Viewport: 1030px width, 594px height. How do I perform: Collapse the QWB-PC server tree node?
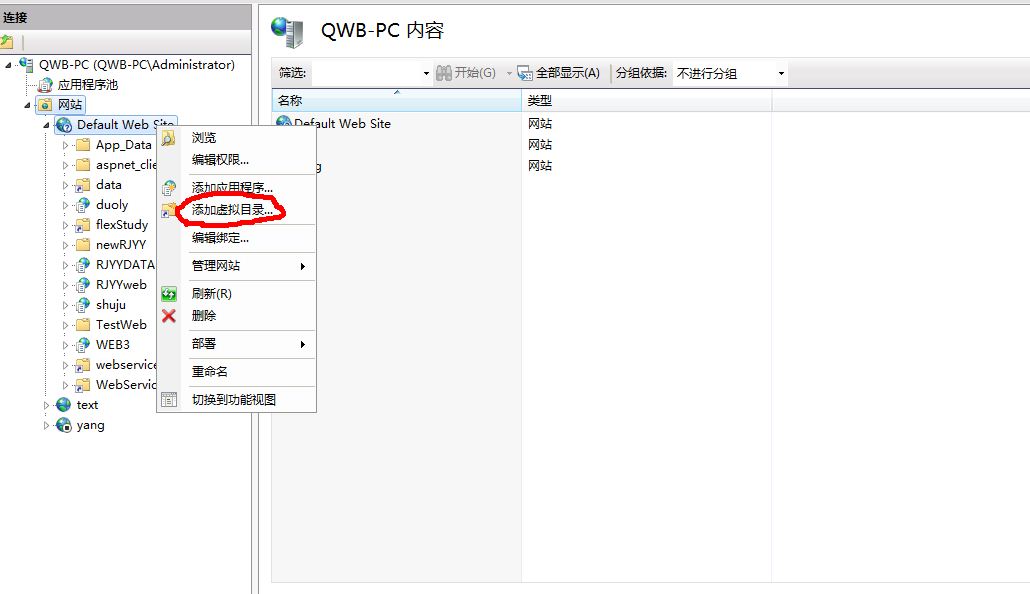pyautogui.click(x=9, y=65)
